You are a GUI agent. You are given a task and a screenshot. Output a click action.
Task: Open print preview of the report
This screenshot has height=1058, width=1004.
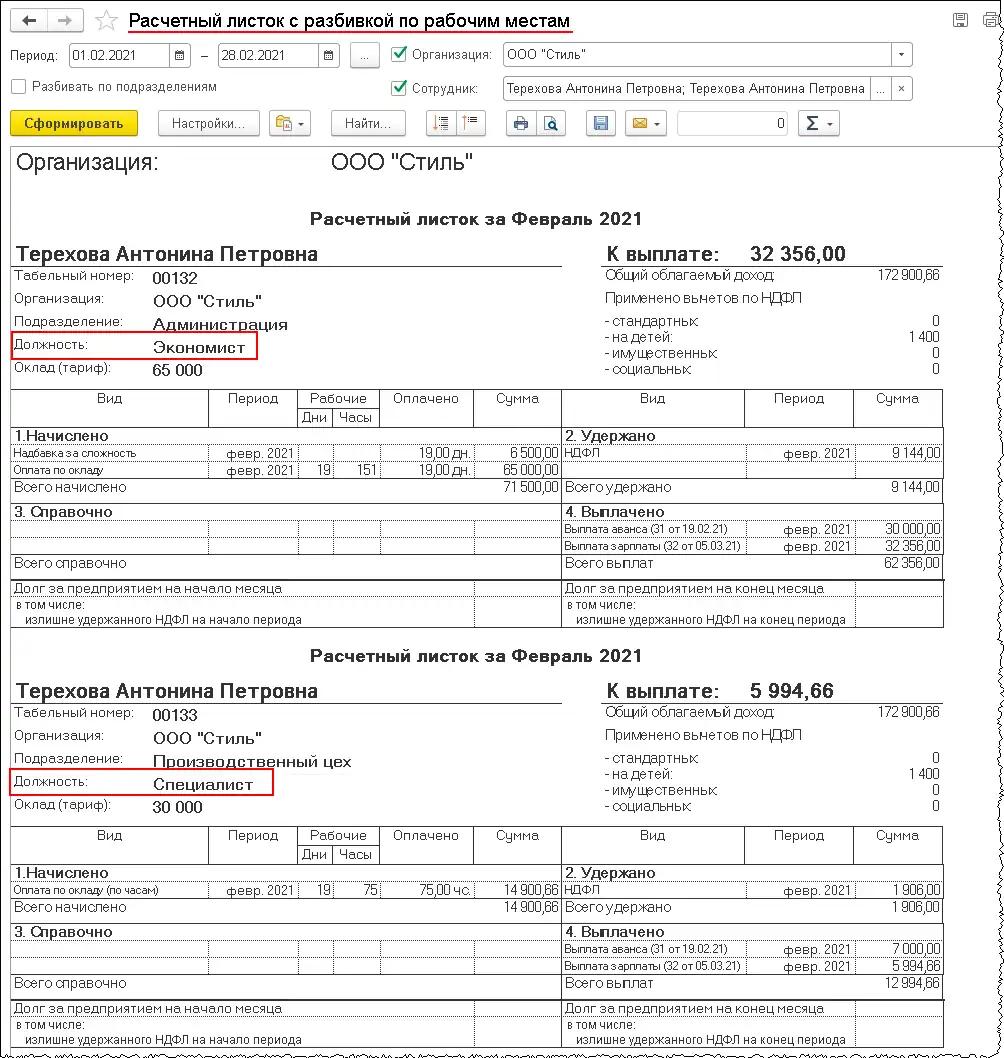[551, 123]
